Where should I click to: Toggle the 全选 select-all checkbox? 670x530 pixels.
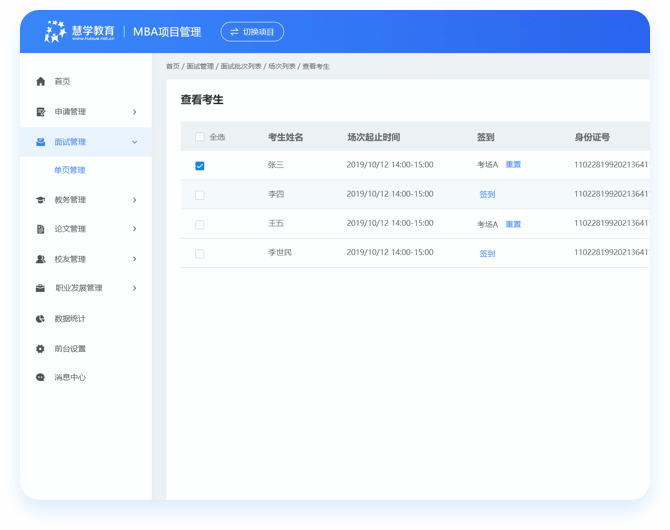point(200,137)
